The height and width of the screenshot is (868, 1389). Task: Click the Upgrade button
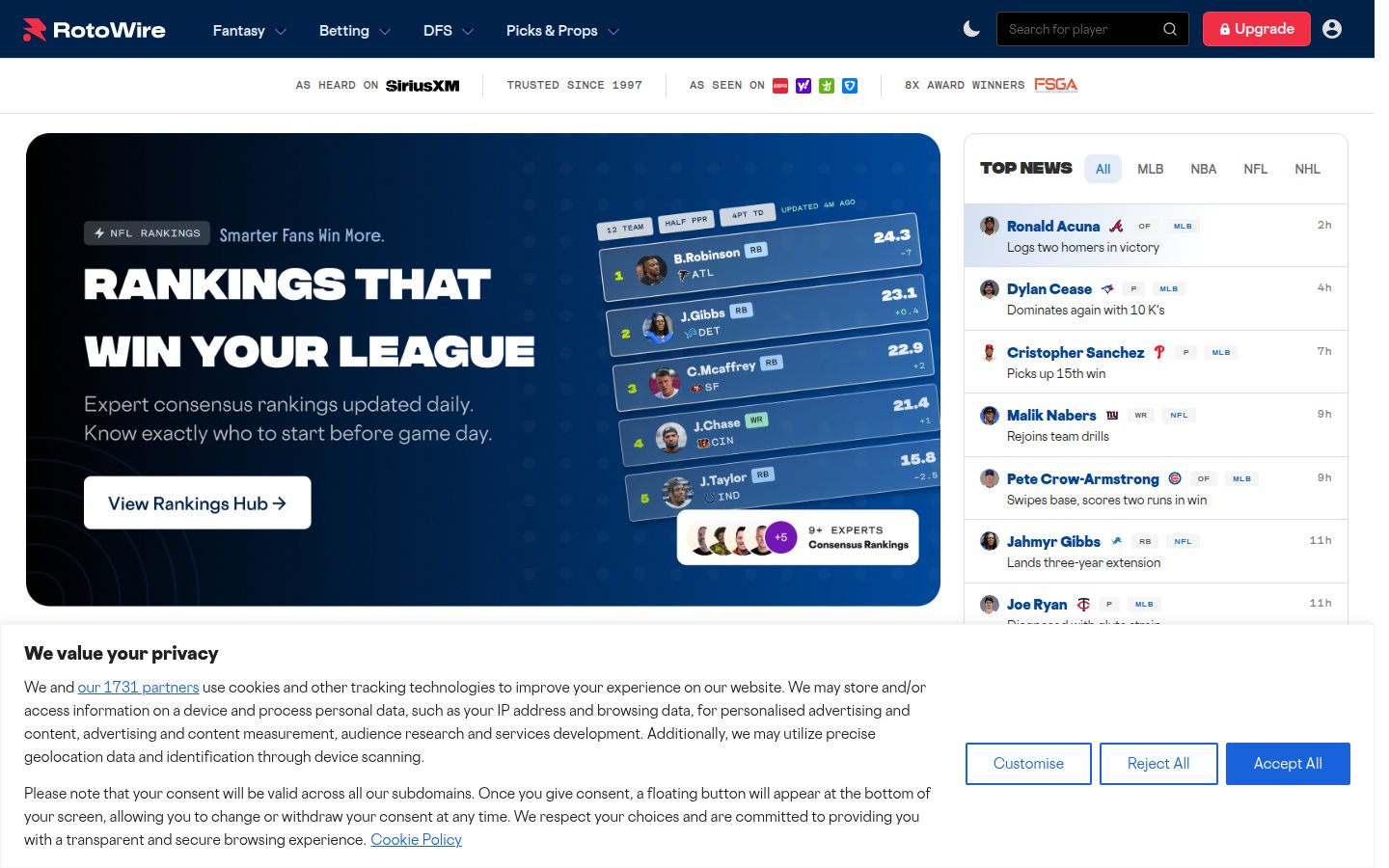(x=1256, y=29)
